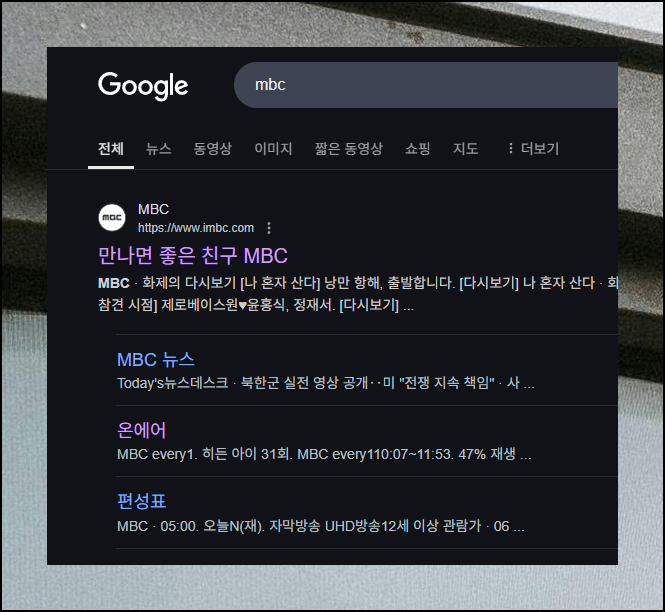
Task: Open the 온에어 sitelink
Action: 141,430
